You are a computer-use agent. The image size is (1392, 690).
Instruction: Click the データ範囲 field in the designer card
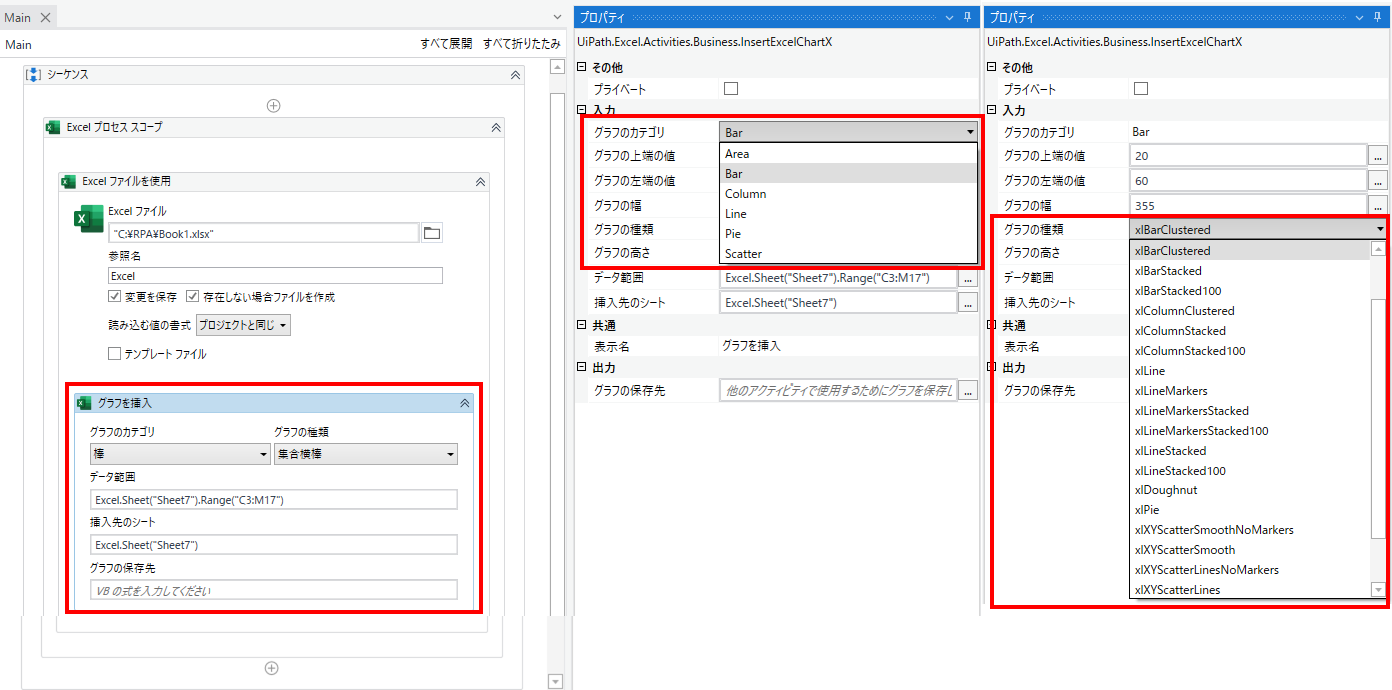tap(273, 500)
